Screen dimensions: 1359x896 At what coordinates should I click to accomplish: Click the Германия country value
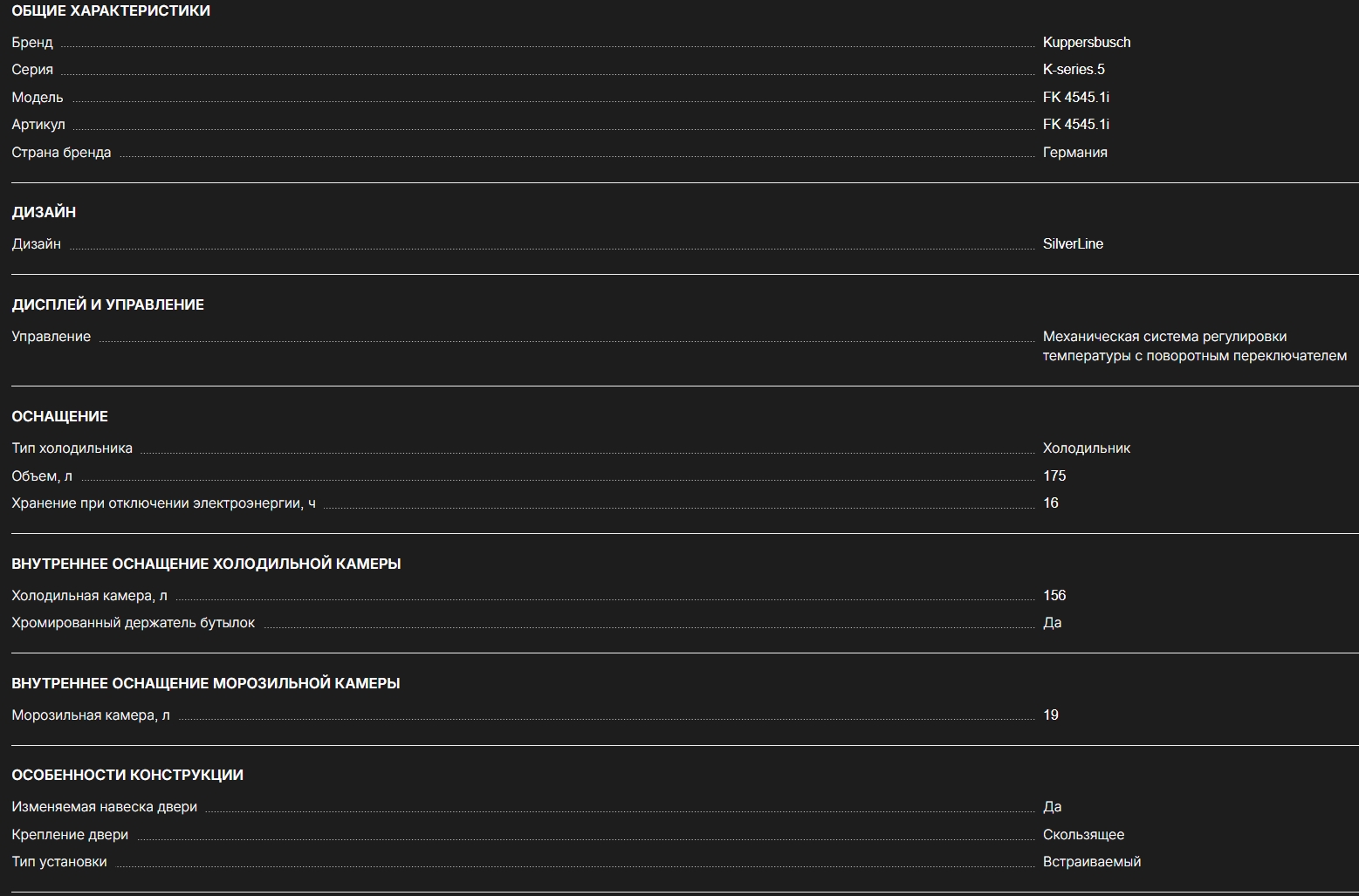click(1074, 152)
